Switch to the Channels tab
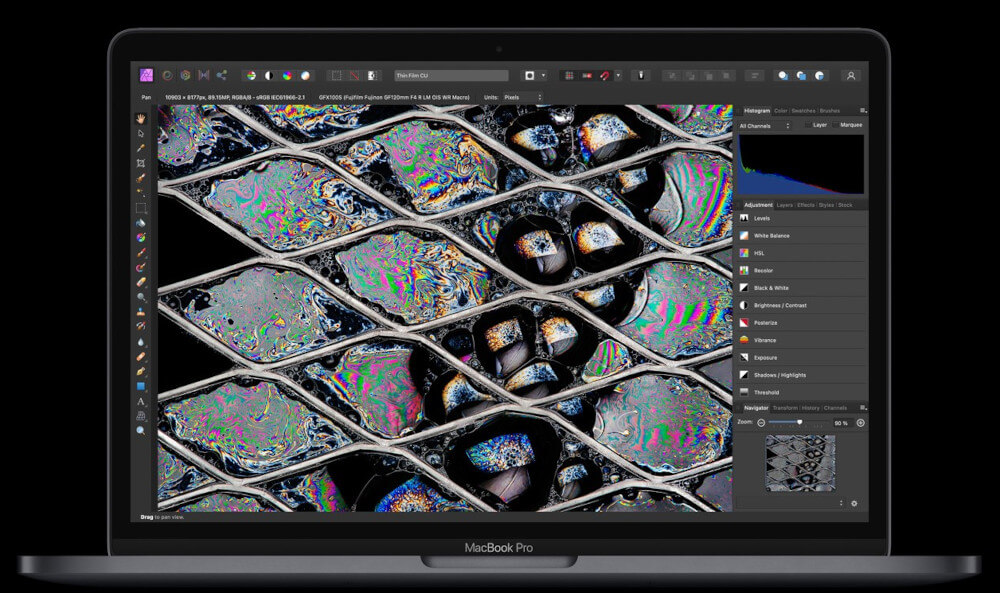This screenshot has height=593, width=1000. (835, 408)
